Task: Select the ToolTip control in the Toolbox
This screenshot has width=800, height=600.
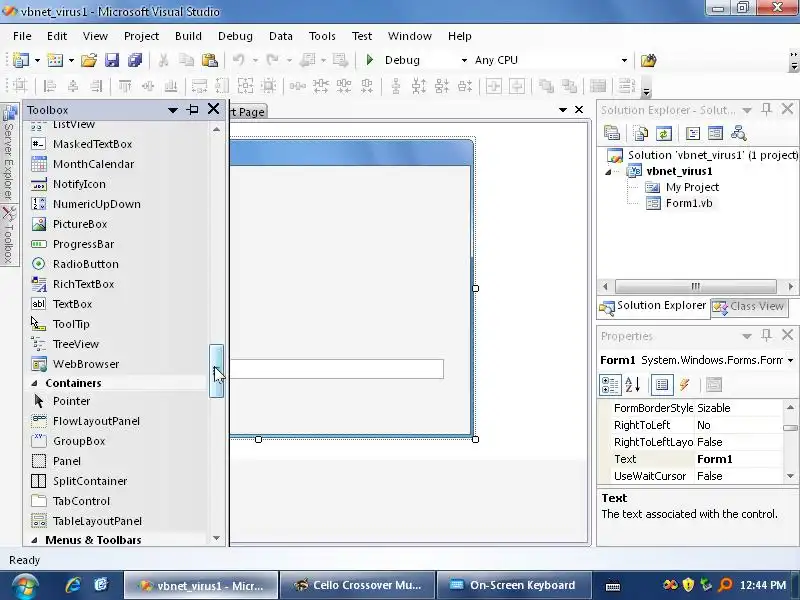Action: (71, 324)
